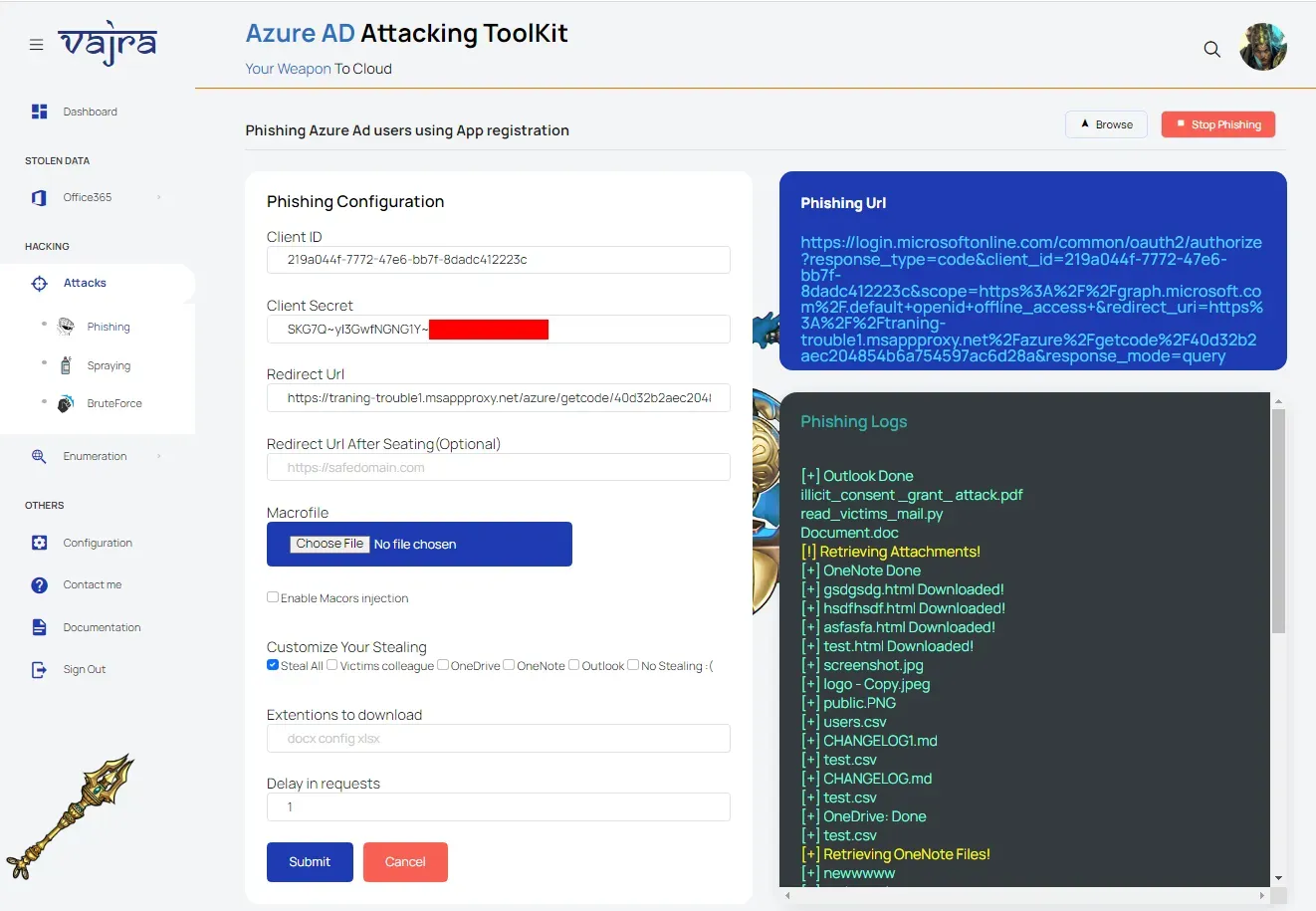Open the Documentation link
Image resolution: width=1316 pixels, height=911 pixels.
coord(102,627)
